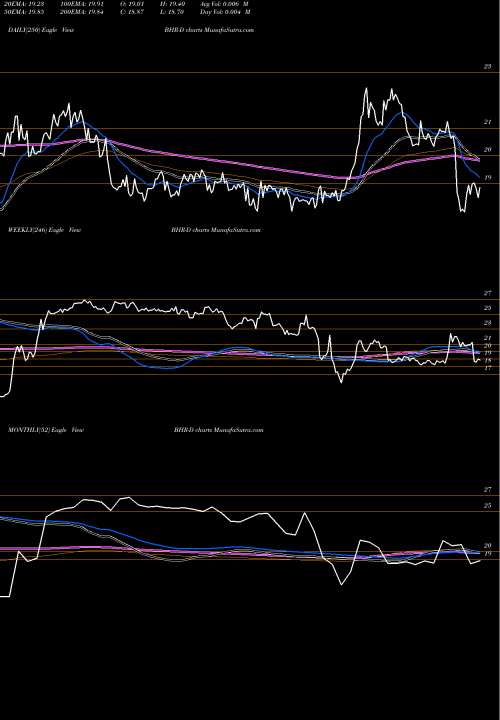Click the 'DAILY(250) Eagle View' title
The image size is (500, 720).
pos(41,30)
